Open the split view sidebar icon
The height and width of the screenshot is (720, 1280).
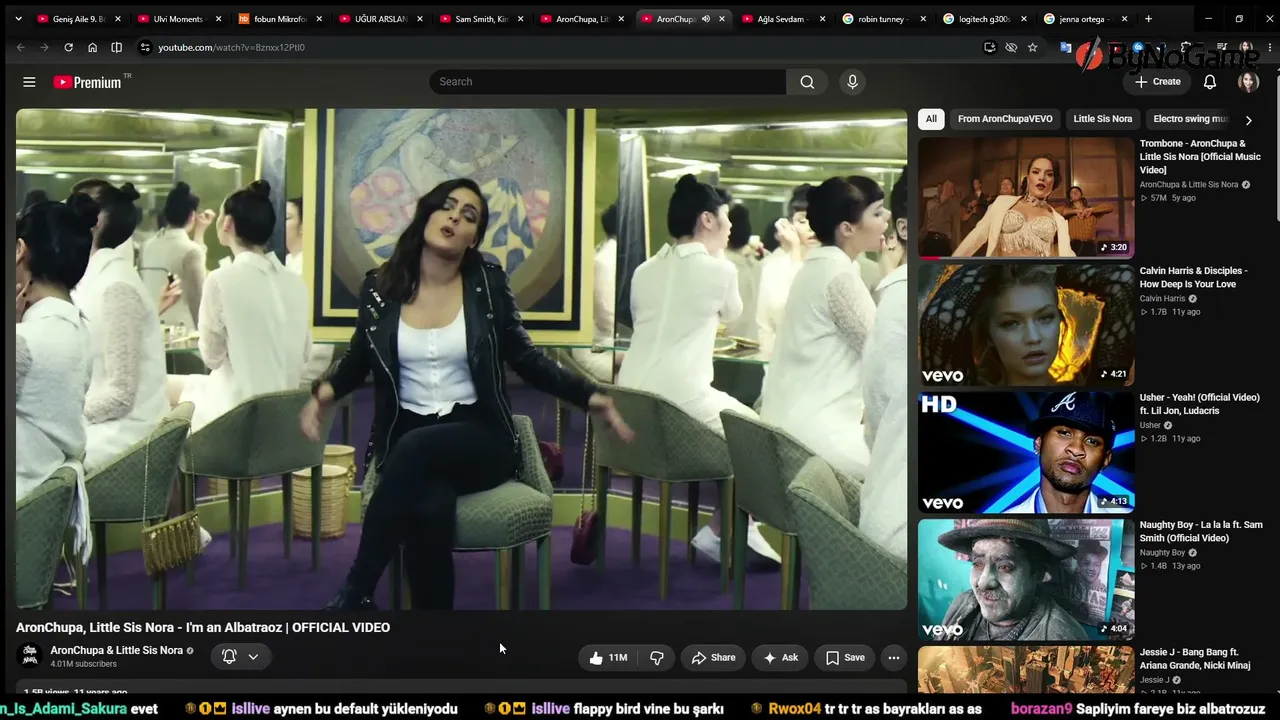(x=116, y=47)
